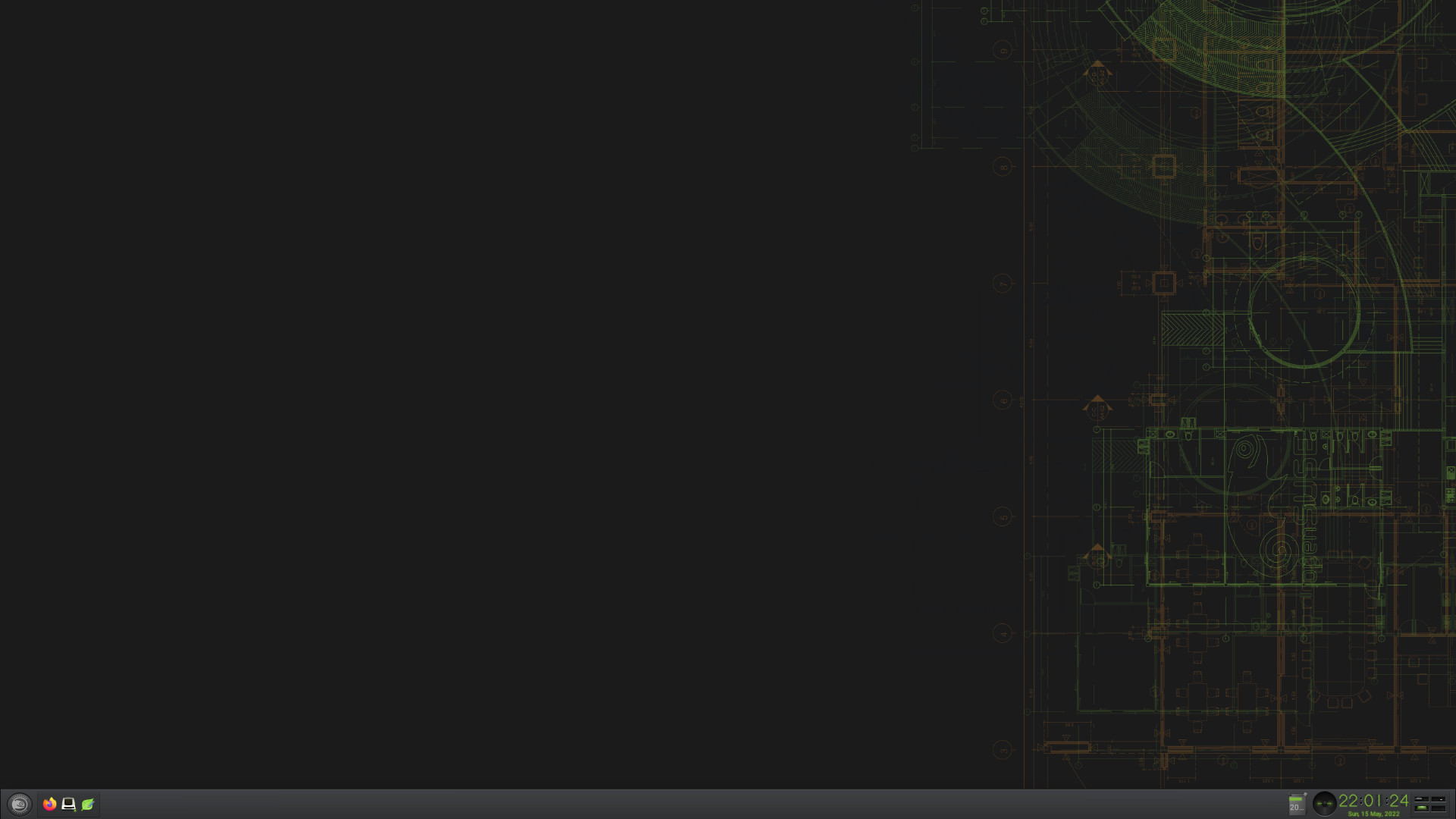Click the round CPU monitor gauge
1456x819 pixels.
pyautogui.click(x=1324, y=805)
